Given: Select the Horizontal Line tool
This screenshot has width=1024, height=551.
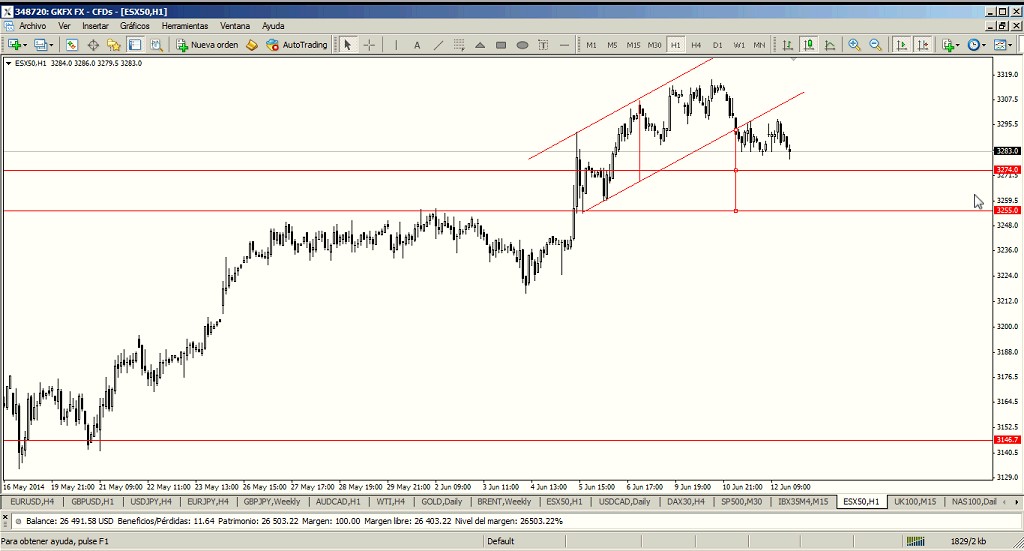Looking at the screenshot, I should click(x=564, y=44).
